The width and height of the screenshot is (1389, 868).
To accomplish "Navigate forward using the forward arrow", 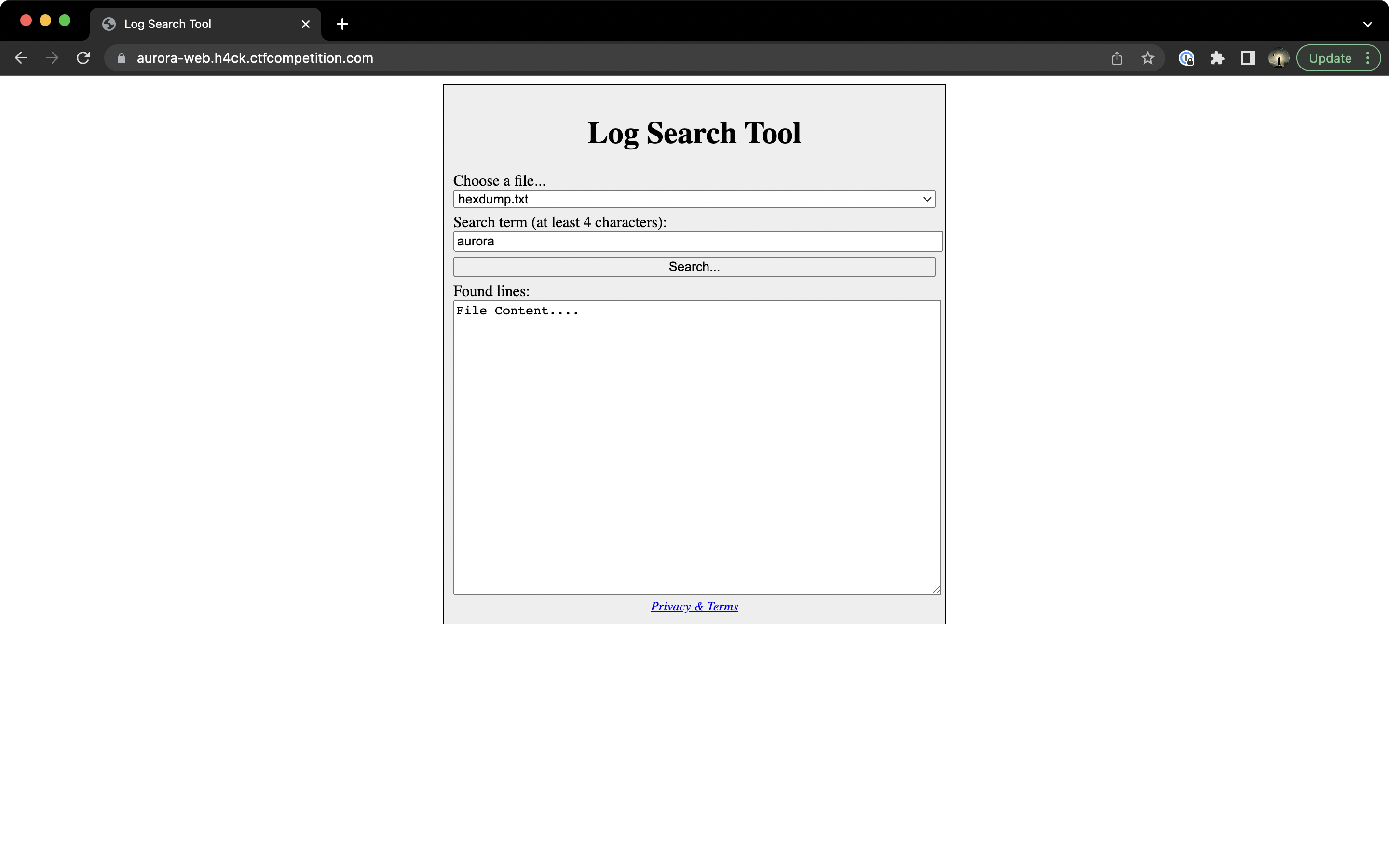I will click(52, 57).
